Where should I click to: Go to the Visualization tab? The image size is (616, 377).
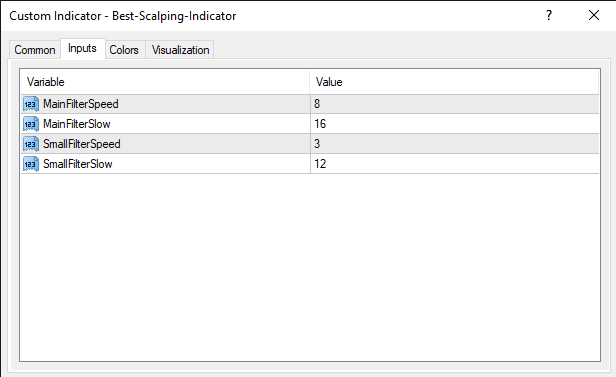(180, 50)
